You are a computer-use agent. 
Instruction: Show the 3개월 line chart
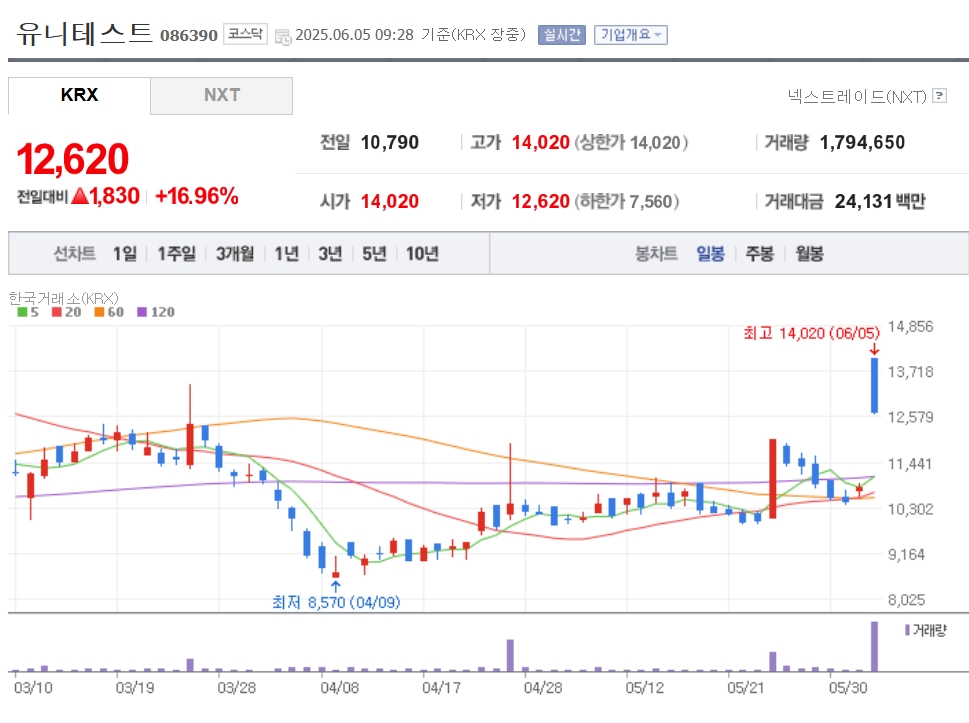click(235, 253)
